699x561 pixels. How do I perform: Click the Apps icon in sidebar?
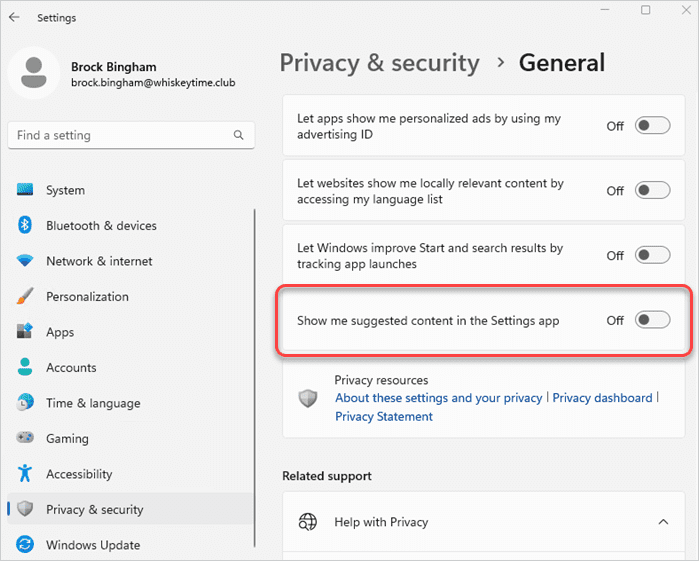26,332
